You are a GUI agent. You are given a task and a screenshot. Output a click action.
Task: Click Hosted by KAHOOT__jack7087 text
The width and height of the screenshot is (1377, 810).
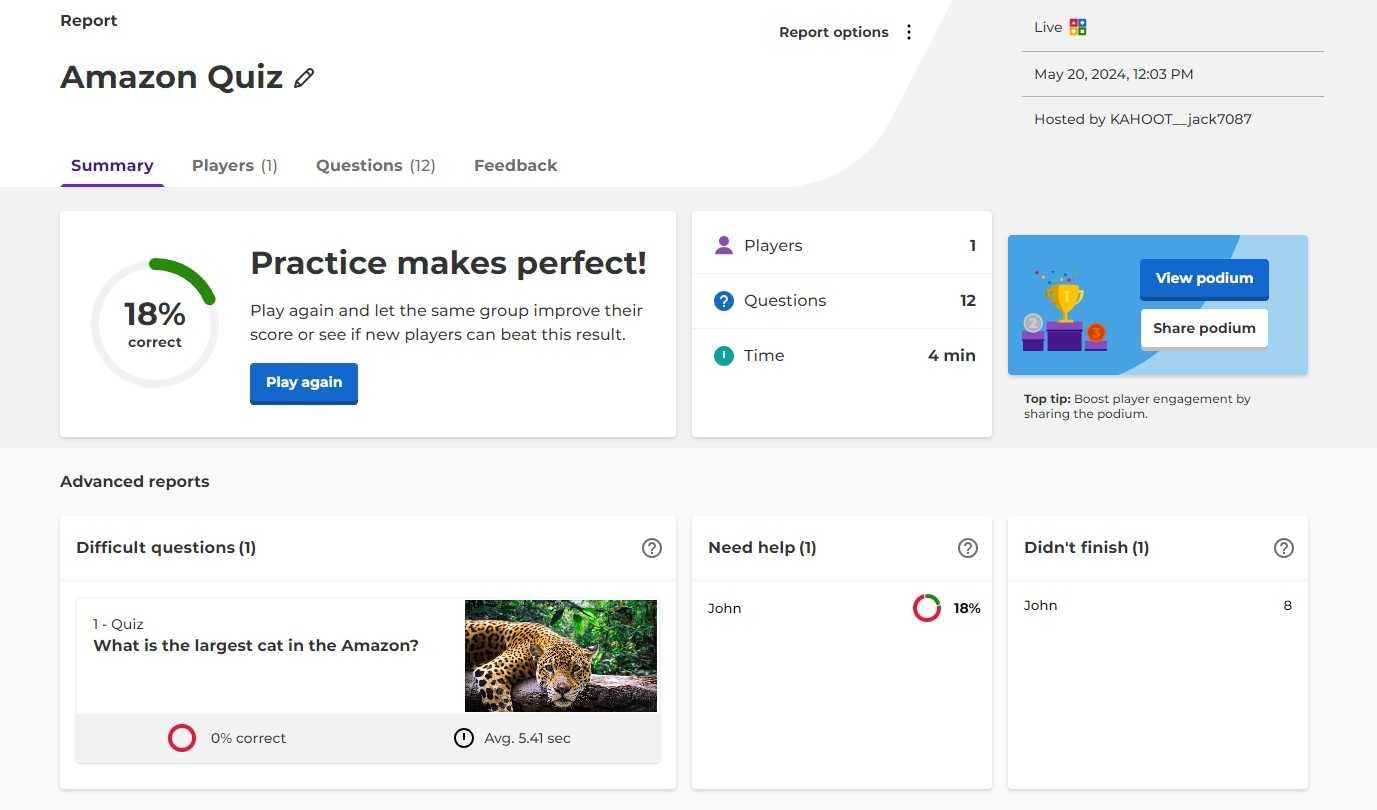point(1143,119)
